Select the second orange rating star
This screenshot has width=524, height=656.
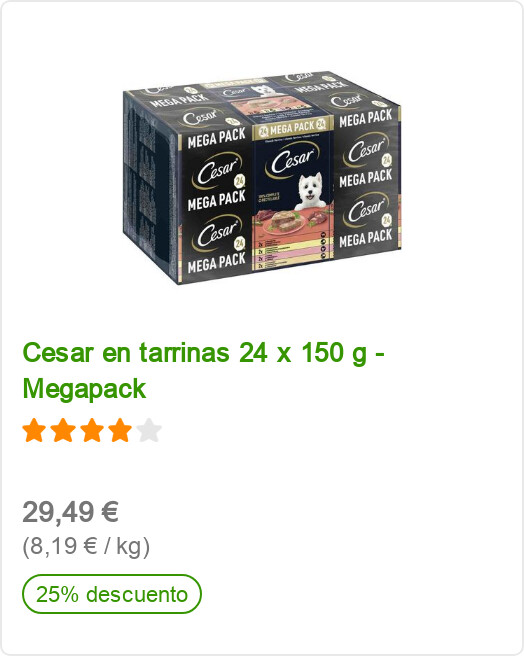coord(63,430)
